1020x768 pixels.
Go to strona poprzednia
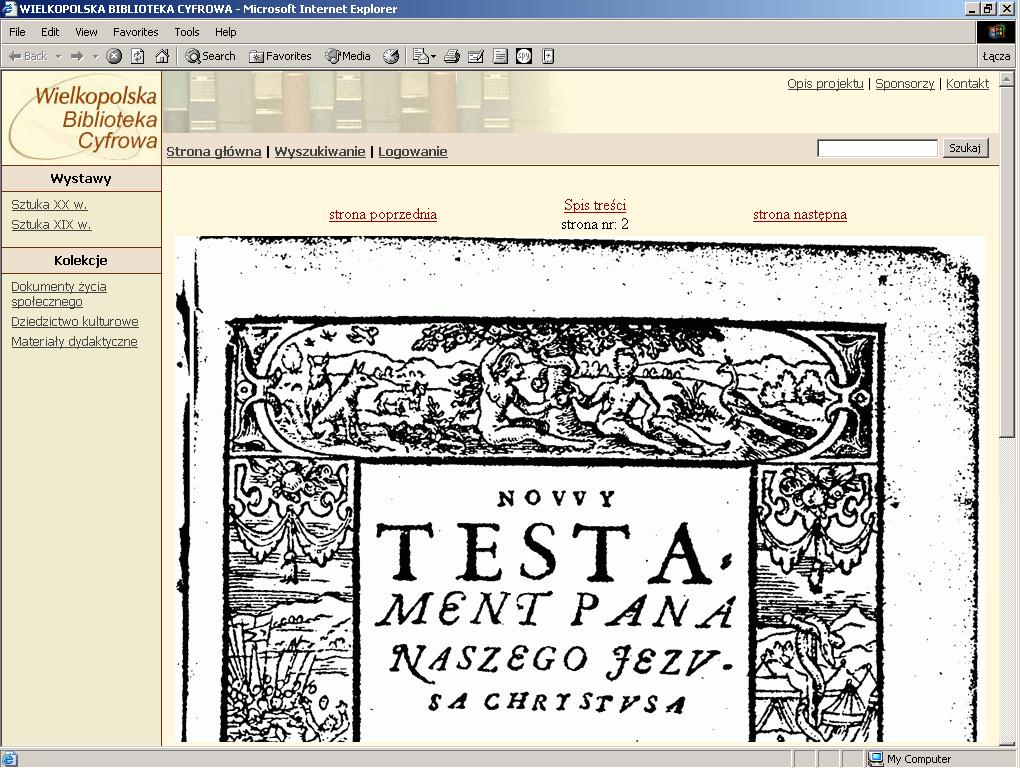[382, 215]
